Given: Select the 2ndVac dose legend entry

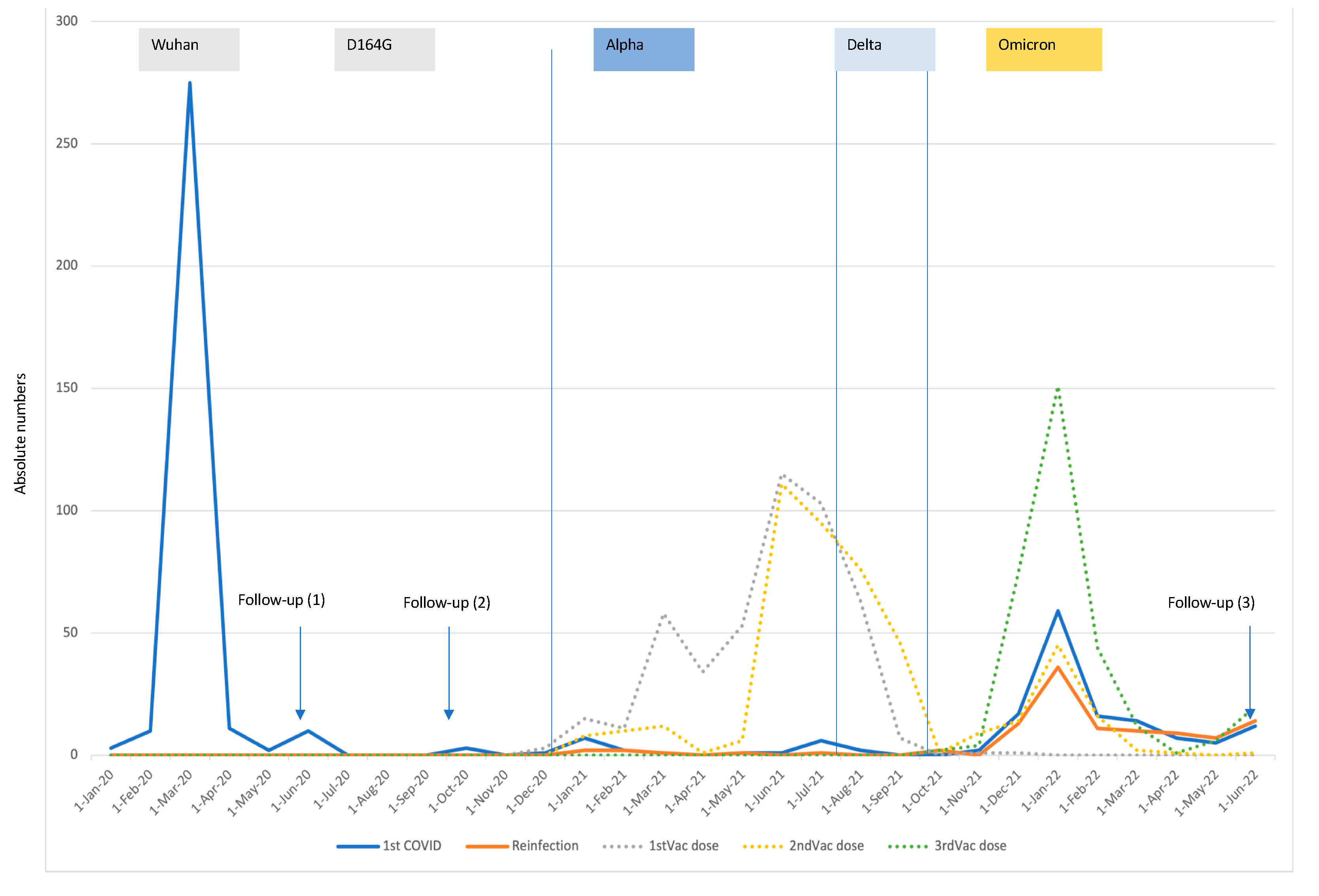Looking at the screenshot, I should point(826,846).
